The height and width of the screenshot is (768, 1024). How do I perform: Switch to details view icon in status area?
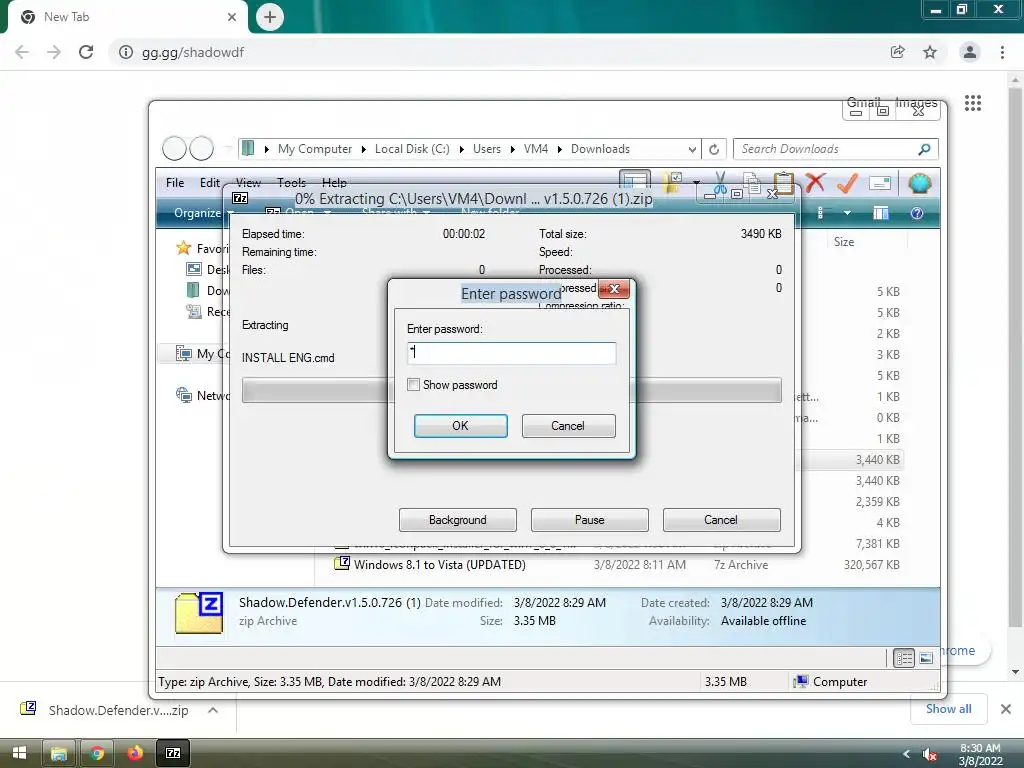[904, 658]
